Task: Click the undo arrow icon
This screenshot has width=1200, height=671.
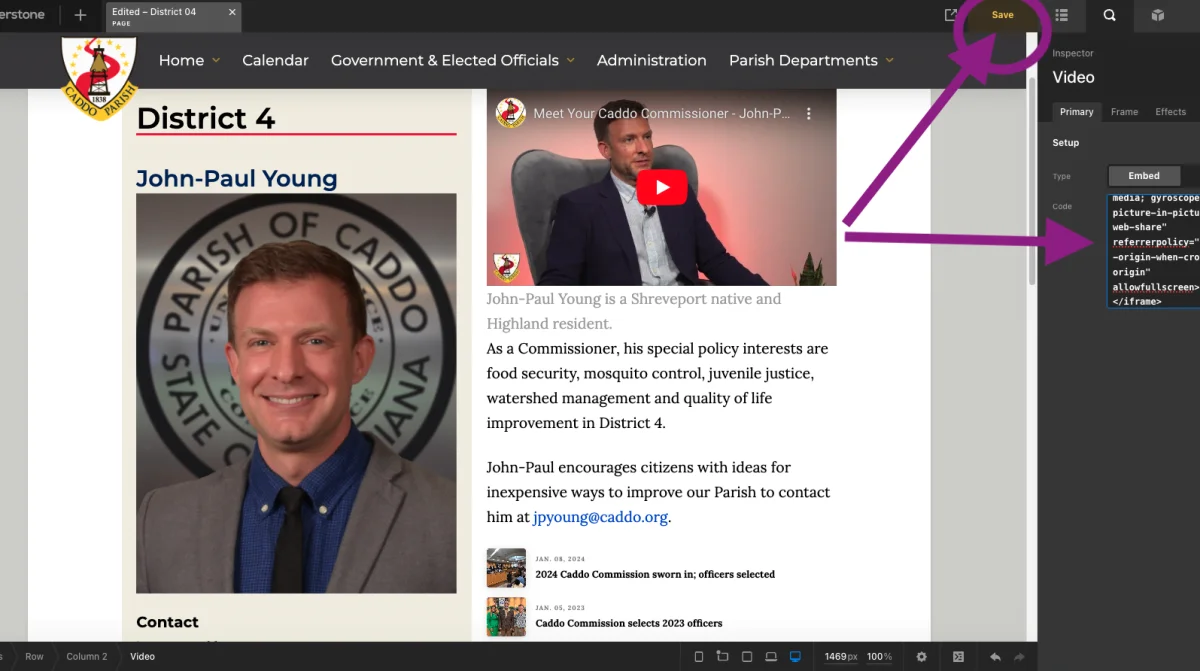Action: 995,657
